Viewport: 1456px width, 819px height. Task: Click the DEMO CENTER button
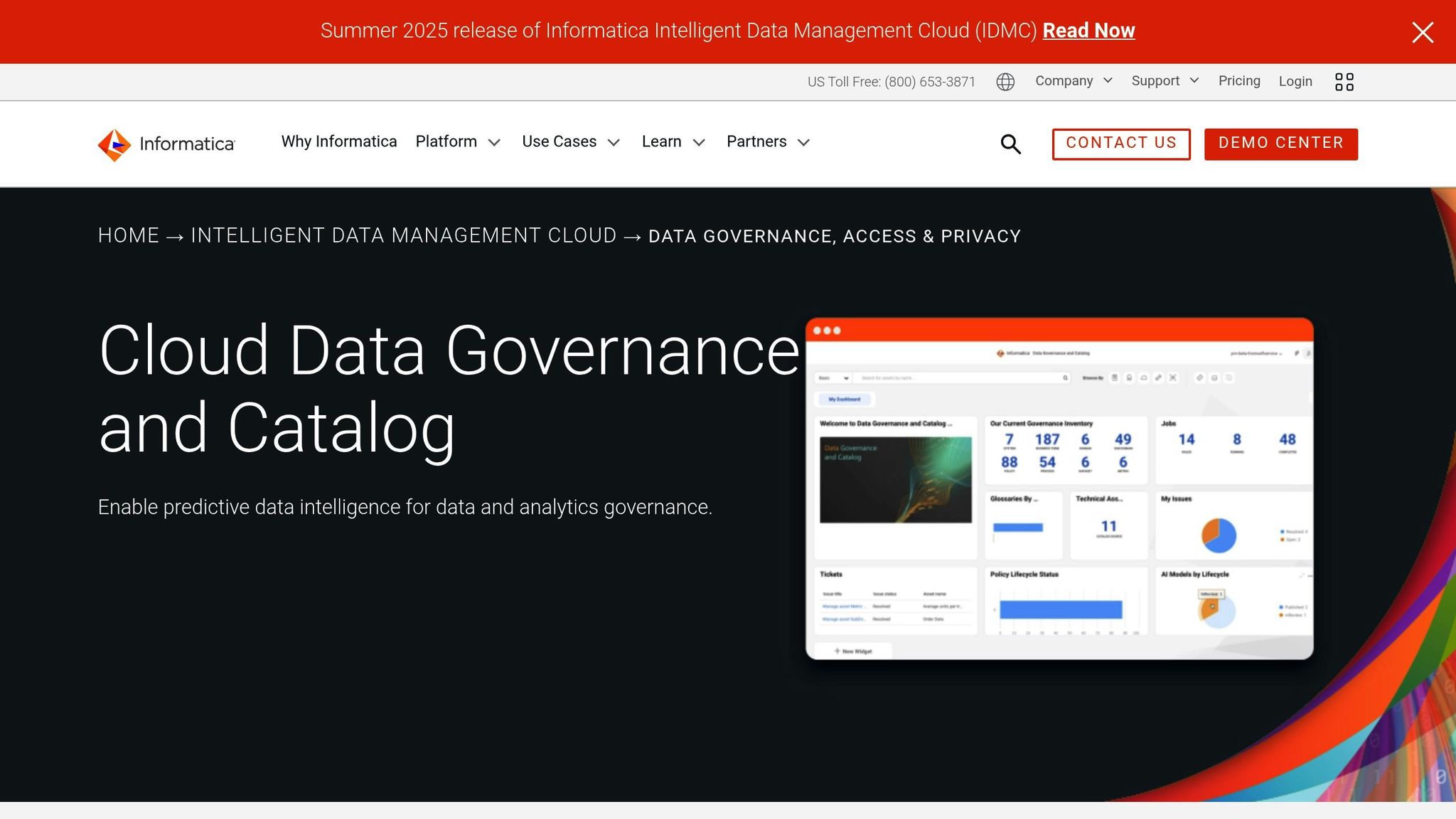click(x=1281, y=144)
